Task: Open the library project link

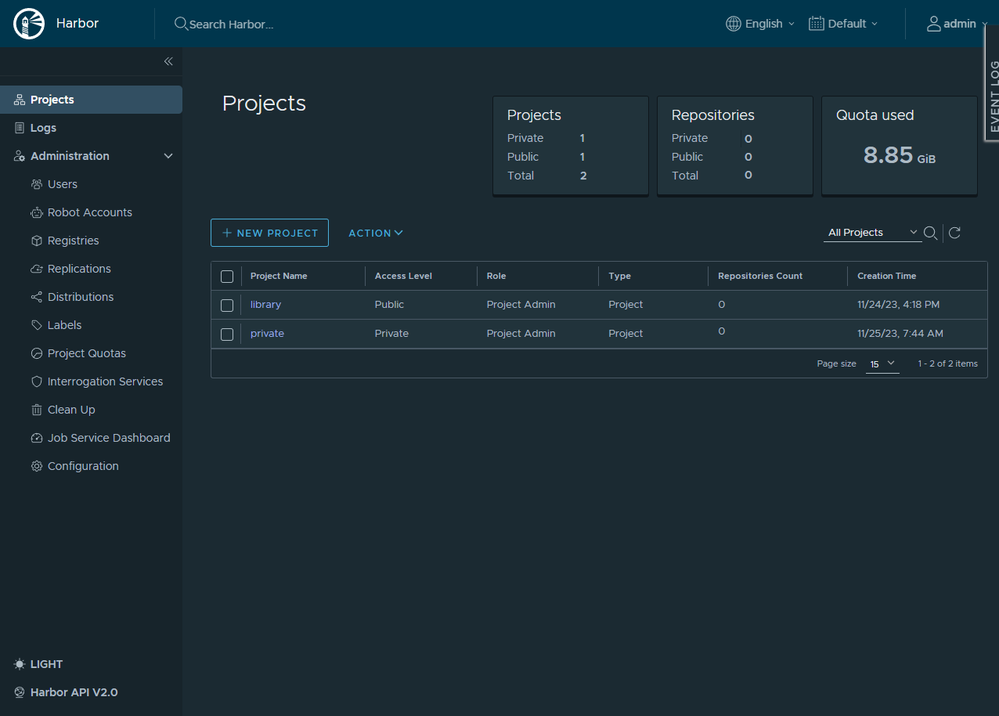Action: (x=266, y=304)
